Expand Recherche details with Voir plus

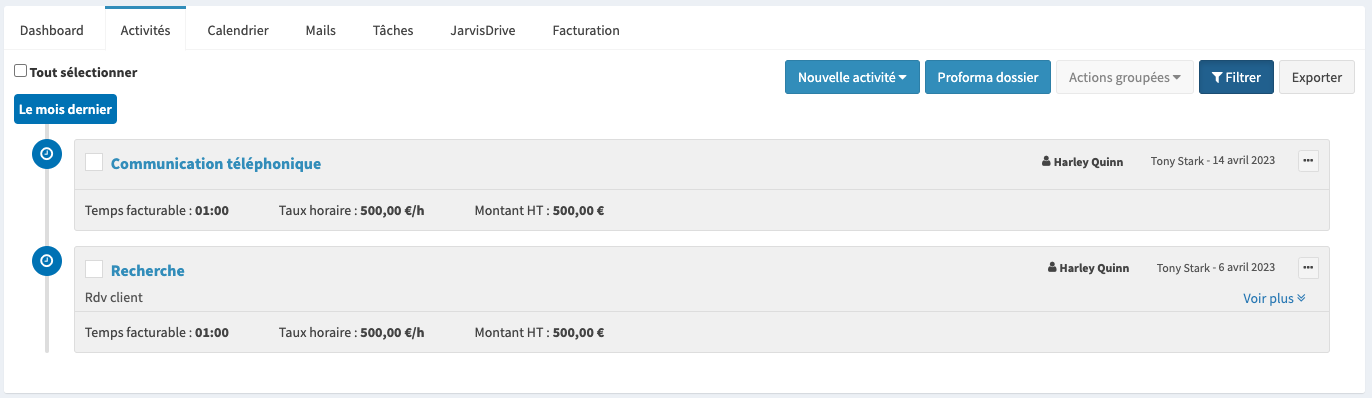pyautogui.click(x=1274, y=298)
